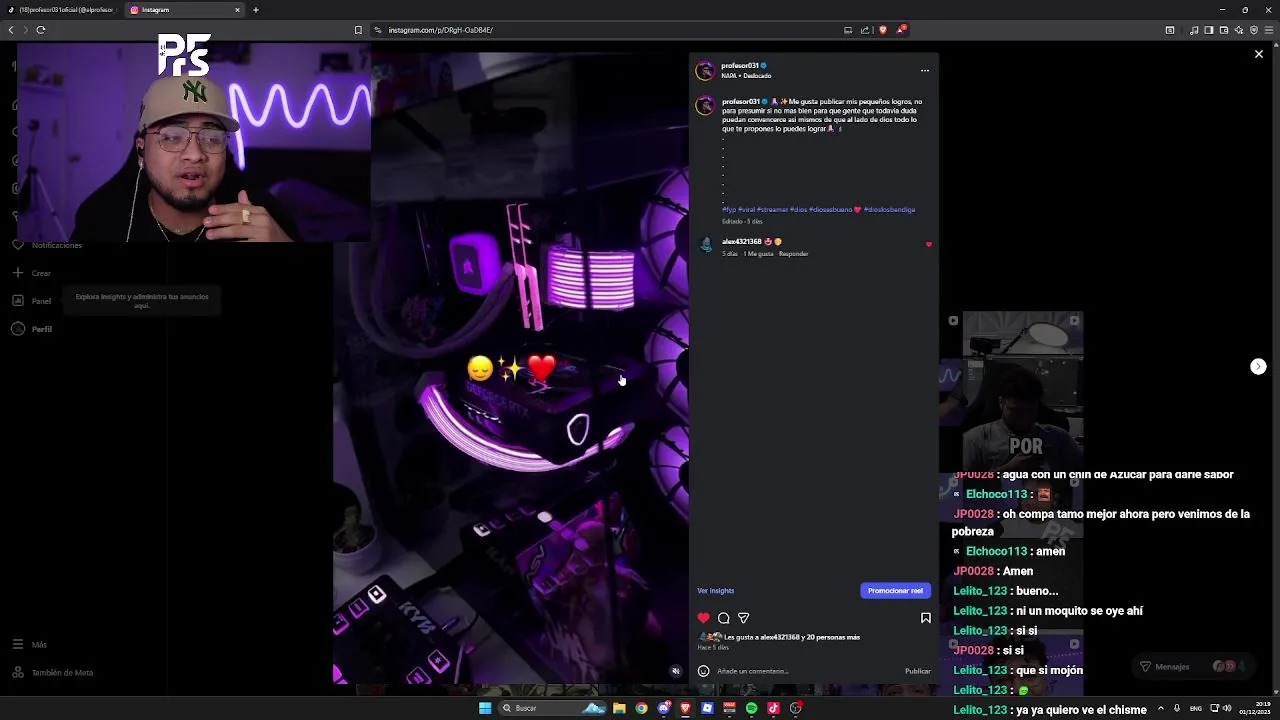Open comments with the speech bubble icon

[x=724, y=618]
